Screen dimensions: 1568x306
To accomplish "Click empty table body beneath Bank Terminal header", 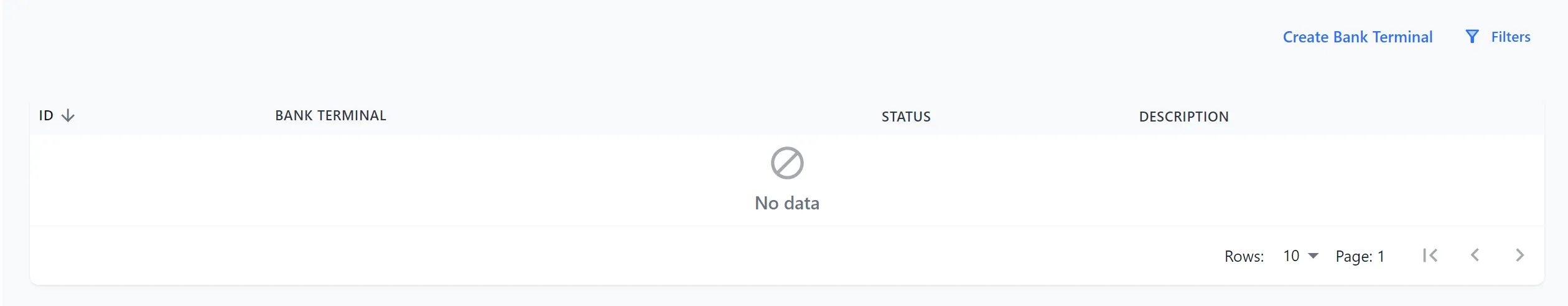I will tap(330, 179).
